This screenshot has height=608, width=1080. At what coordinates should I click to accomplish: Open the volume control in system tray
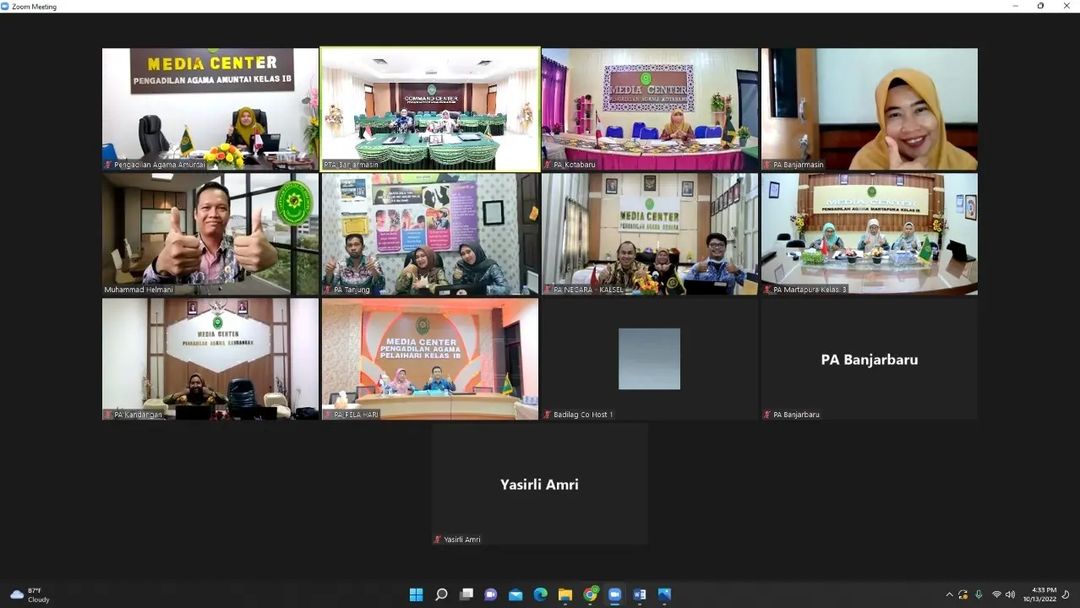pos(1010,595)
